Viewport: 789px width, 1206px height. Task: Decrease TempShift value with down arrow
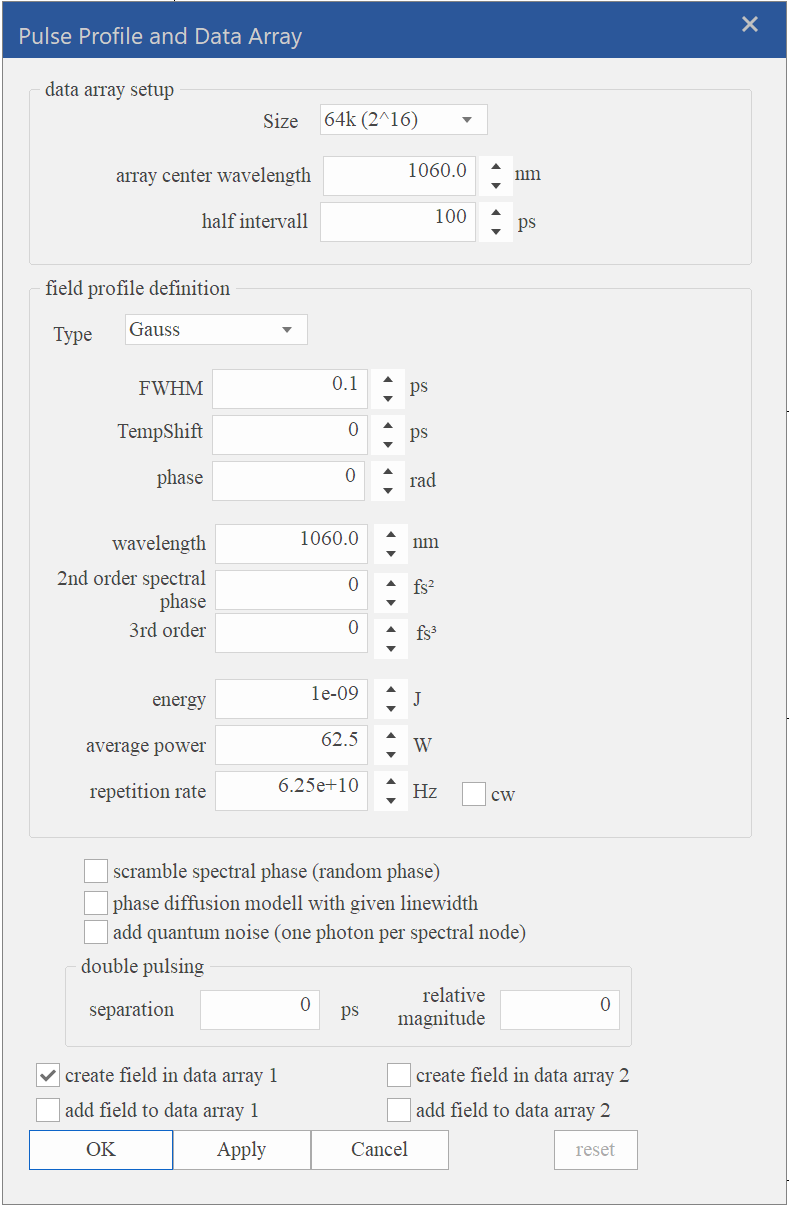(388, 444)
